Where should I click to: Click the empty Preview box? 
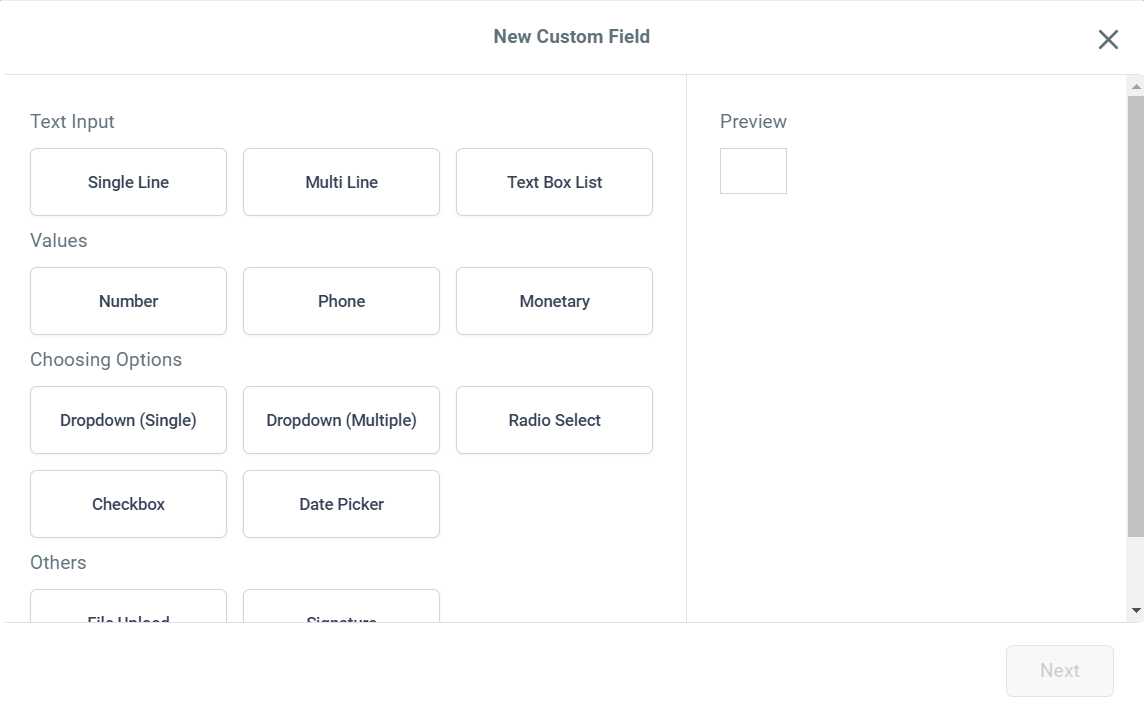click(x=753, y=171)
